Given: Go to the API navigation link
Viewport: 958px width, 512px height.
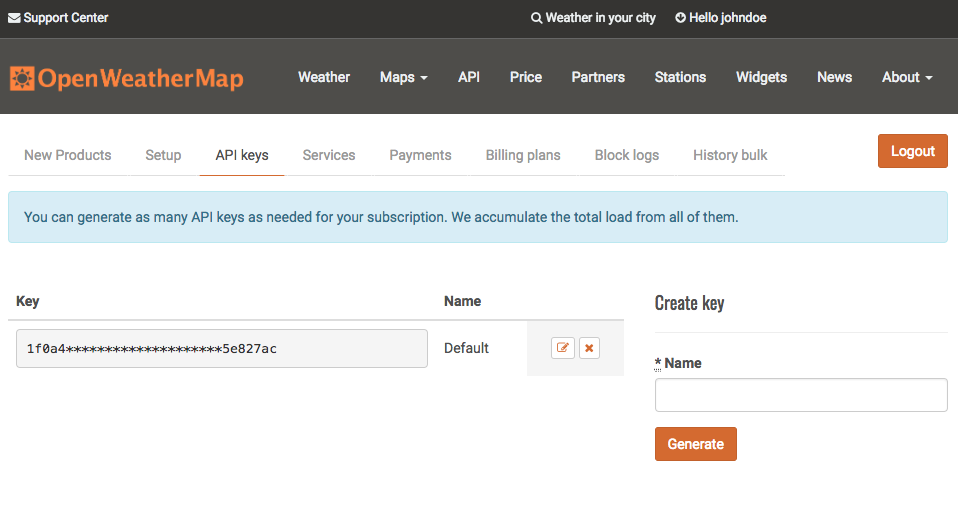Looking at the screenshot, I should click(469, 77).
